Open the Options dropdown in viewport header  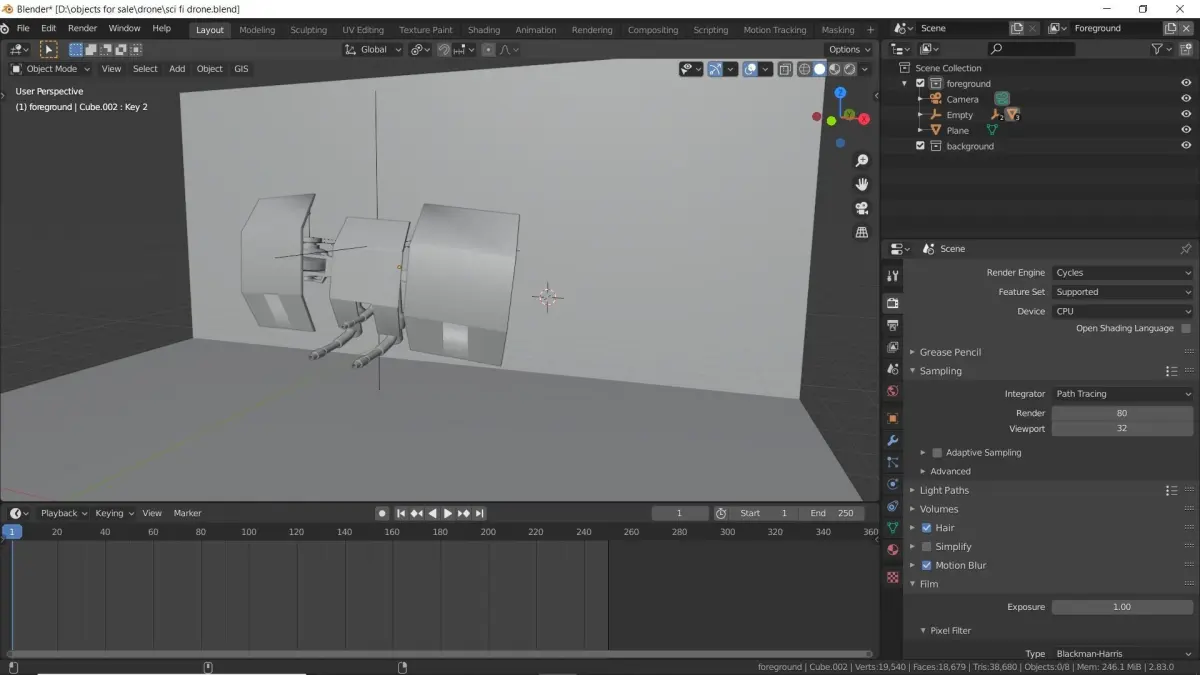[849, 49]
